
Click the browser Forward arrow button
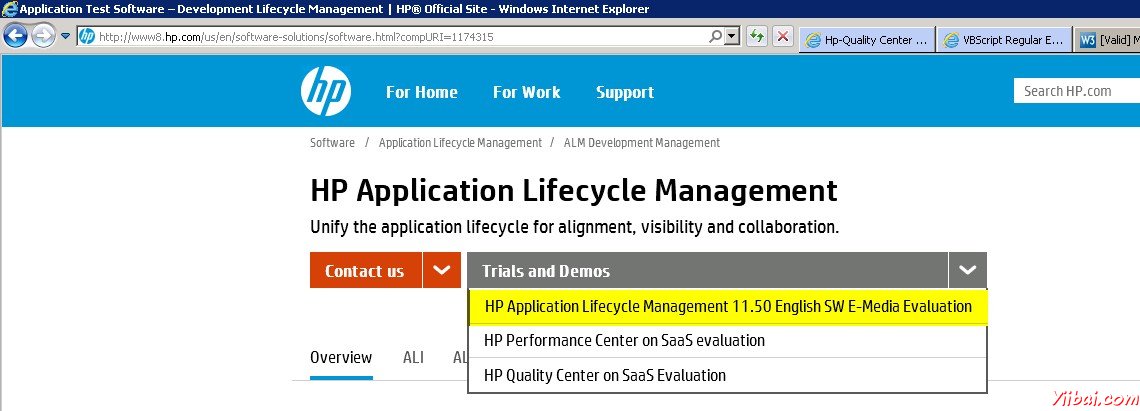click(x=43, y=36)
